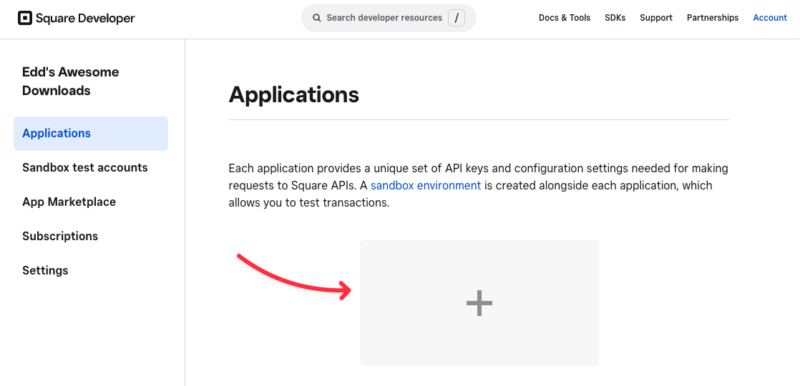Select Applications in the sidebar
This screenshot has height=386, width=800.
point(91,134)
